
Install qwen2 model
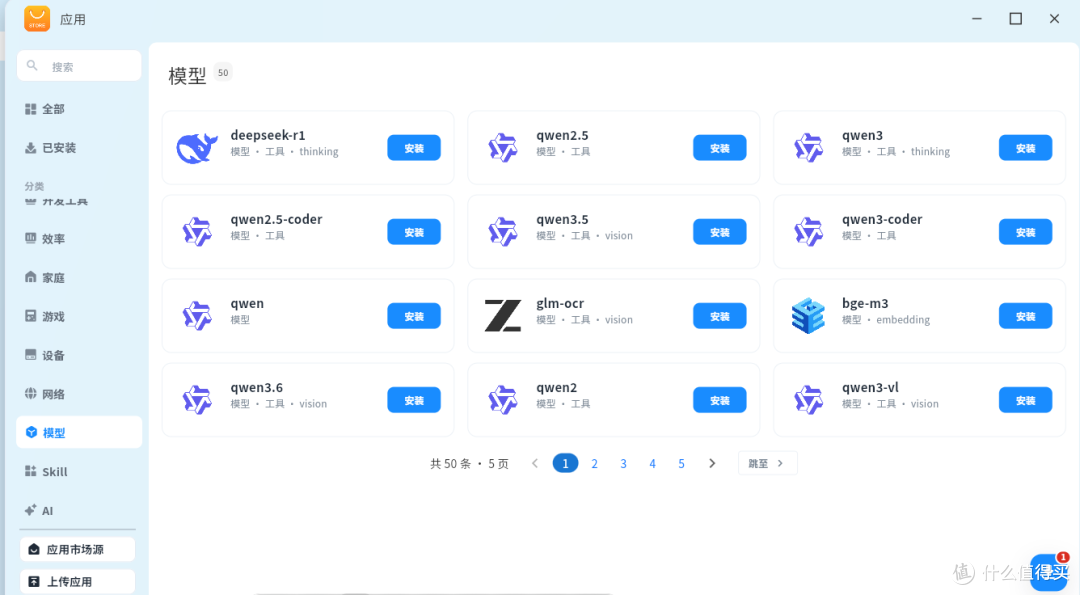tap(720, 400)
